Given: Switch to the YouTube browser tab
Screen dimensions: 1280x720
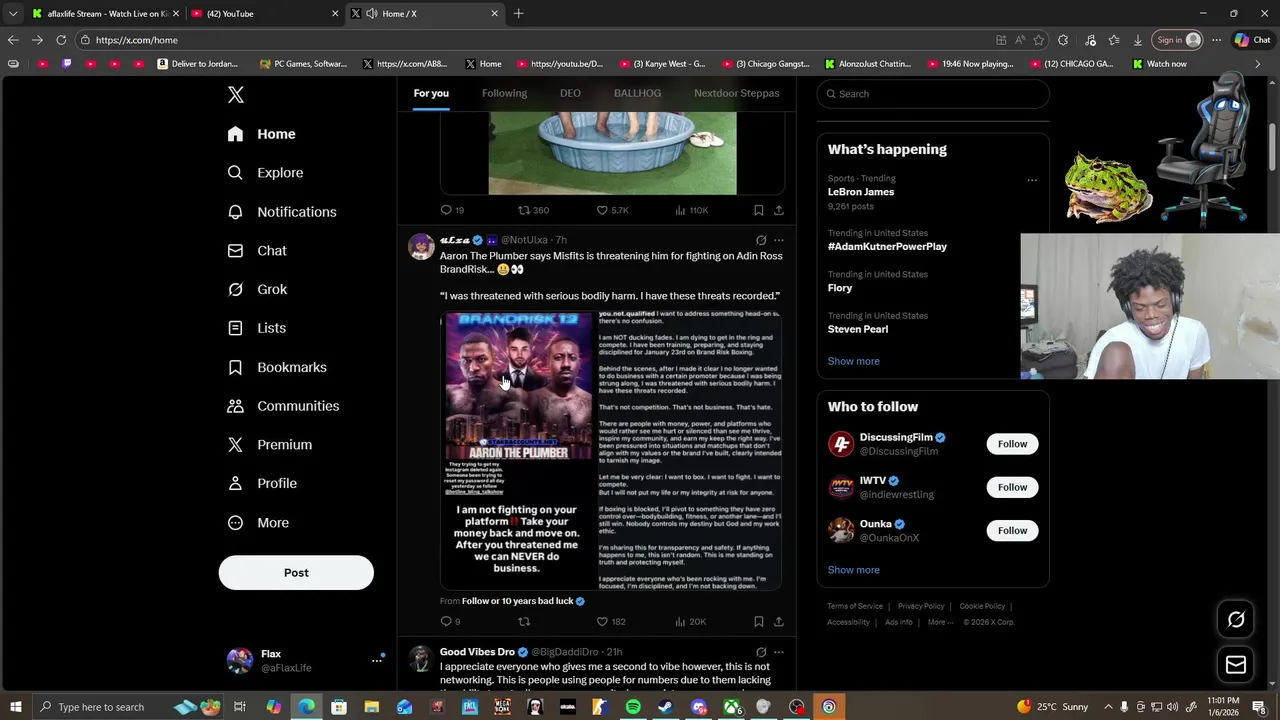Looking at the screenshot, I should 263,13.
